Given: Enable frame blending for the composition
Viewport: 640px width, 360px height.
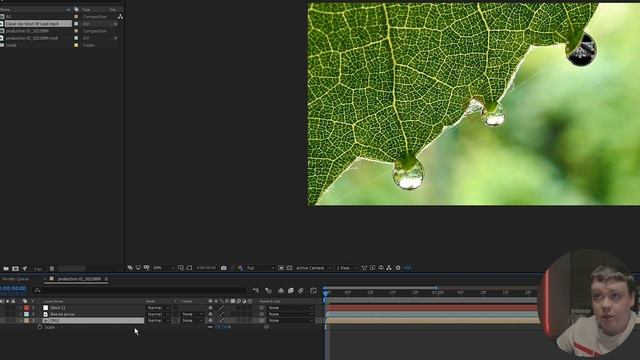Looking at the screenshot, I should pyautogui.click(x=291, y=291).
